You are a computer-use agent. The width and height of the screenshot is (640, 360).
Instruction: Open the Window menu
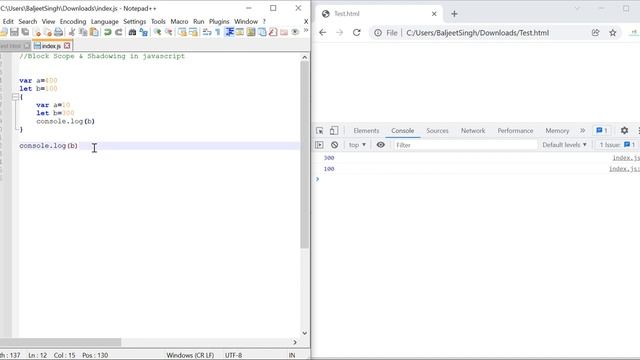pos(246,21)
